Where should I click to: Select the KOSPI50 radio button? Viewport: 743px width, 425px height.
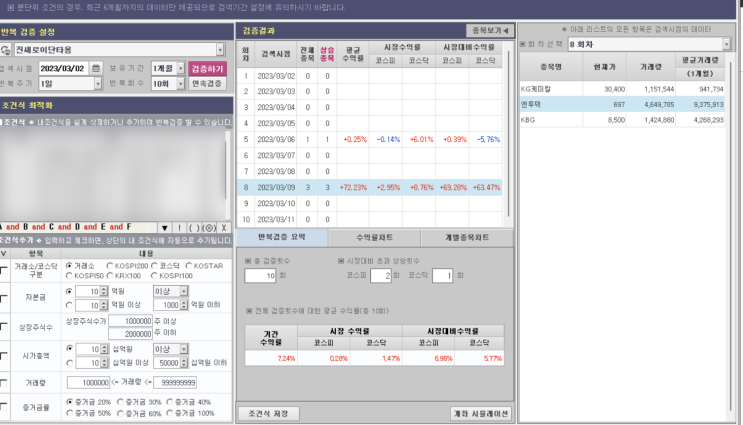(70, 275)
